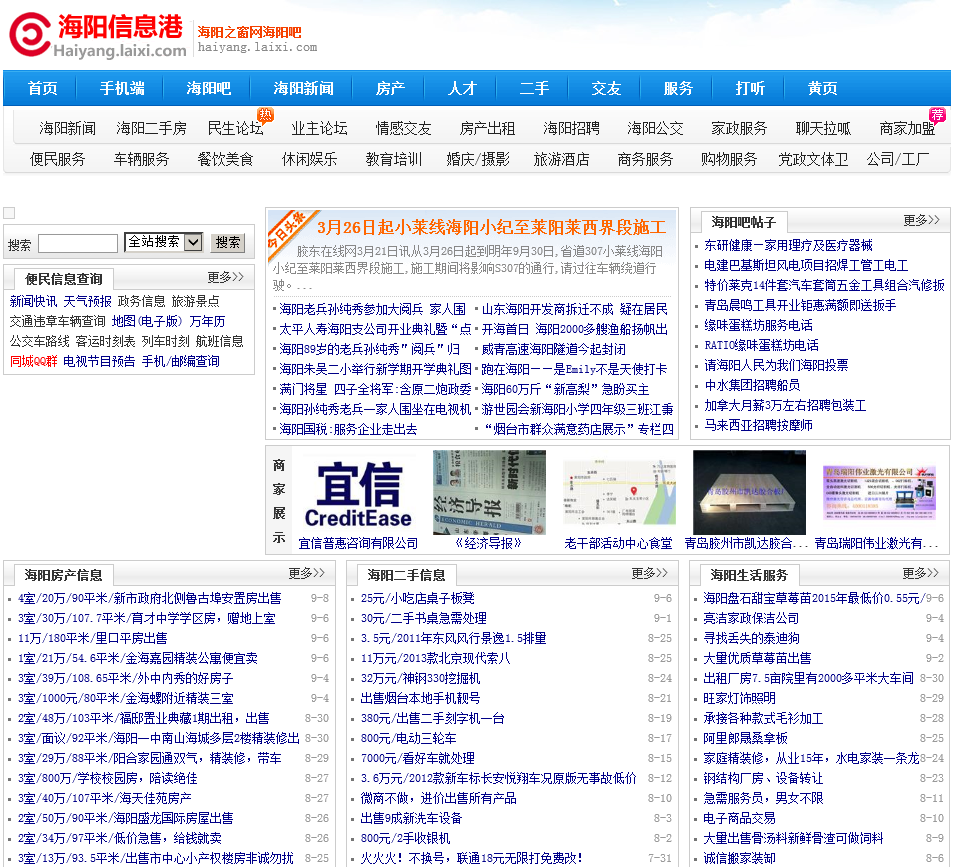Open 公司/工厂 category link
This screenshot has width=954, height=867.
pyautogui.click(x=897, y=159)
